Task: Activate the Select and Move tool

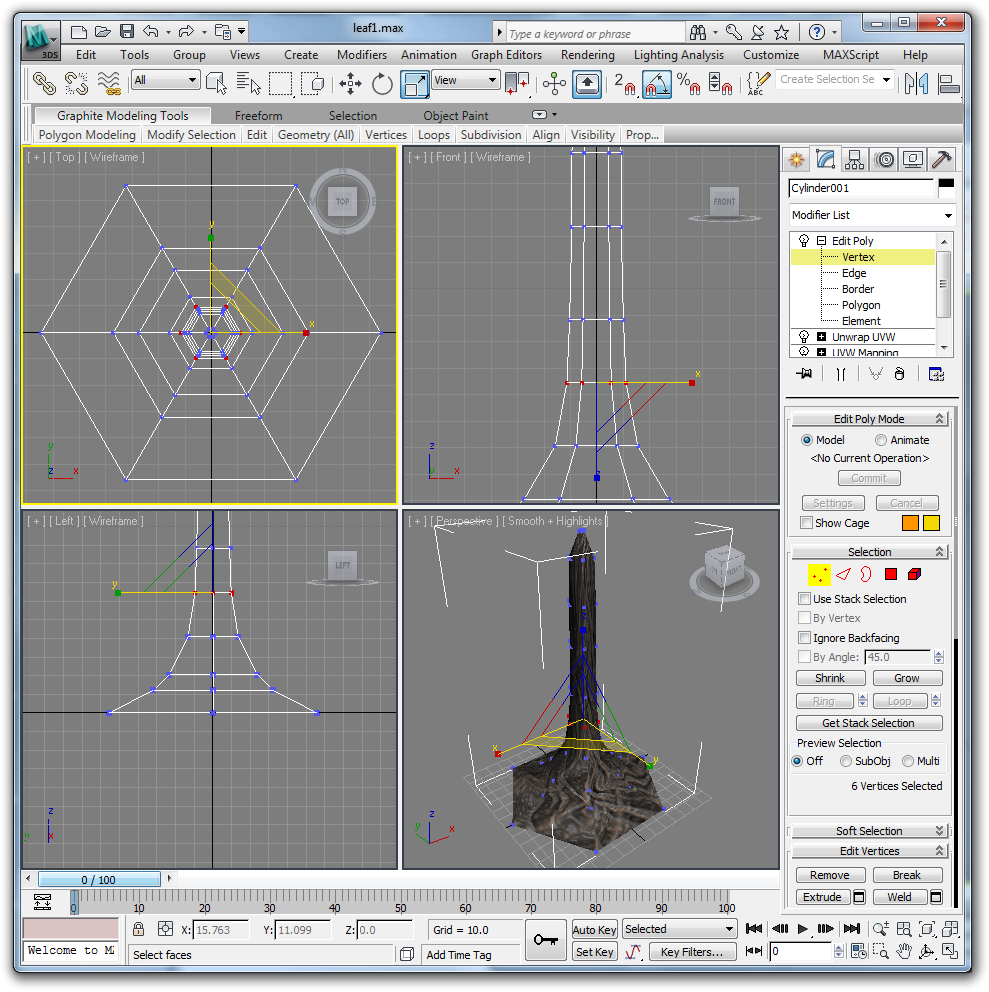Action: (350, 84)
